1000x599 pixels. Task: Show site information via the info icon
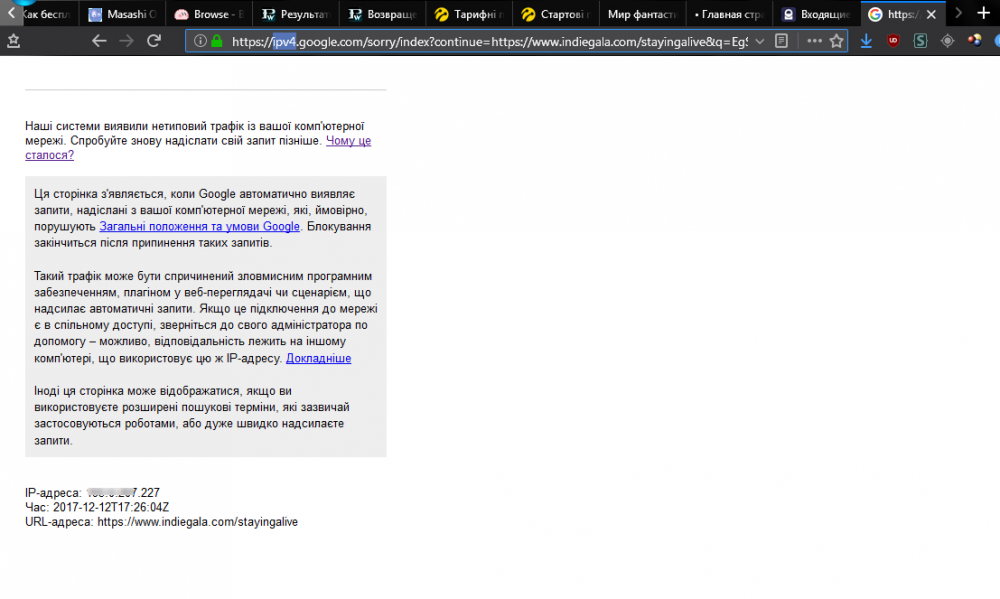click(x=200, y=41)
